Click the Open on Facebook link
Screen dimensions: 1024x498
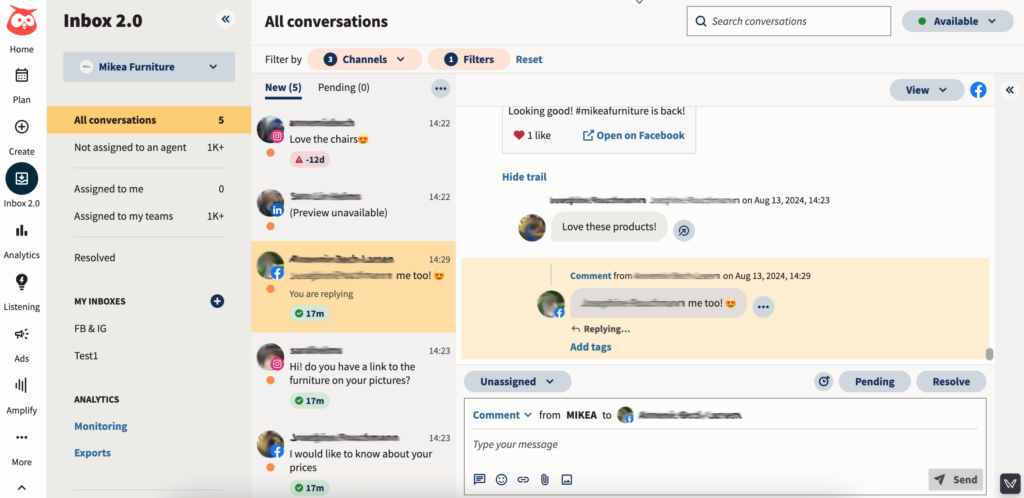[x=633, y=135]
